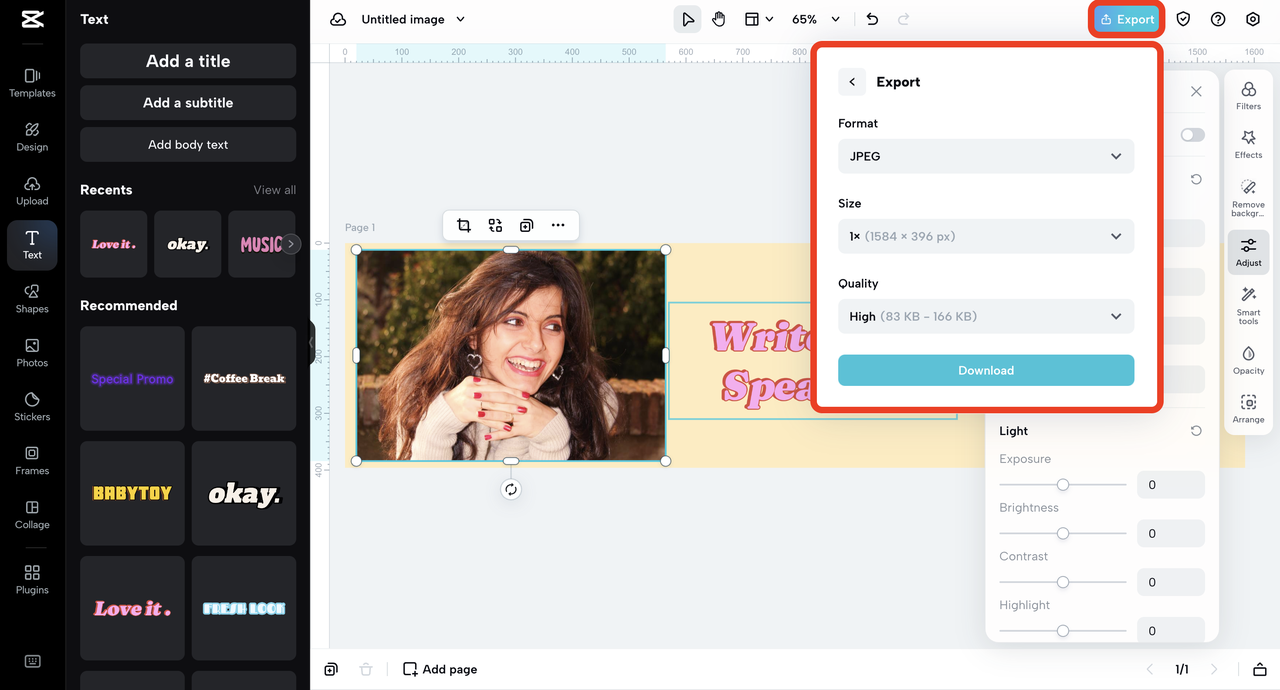Click the Export button in top bar
The width and height of the screenshot is (1280, 690).
click(1126, 19)
